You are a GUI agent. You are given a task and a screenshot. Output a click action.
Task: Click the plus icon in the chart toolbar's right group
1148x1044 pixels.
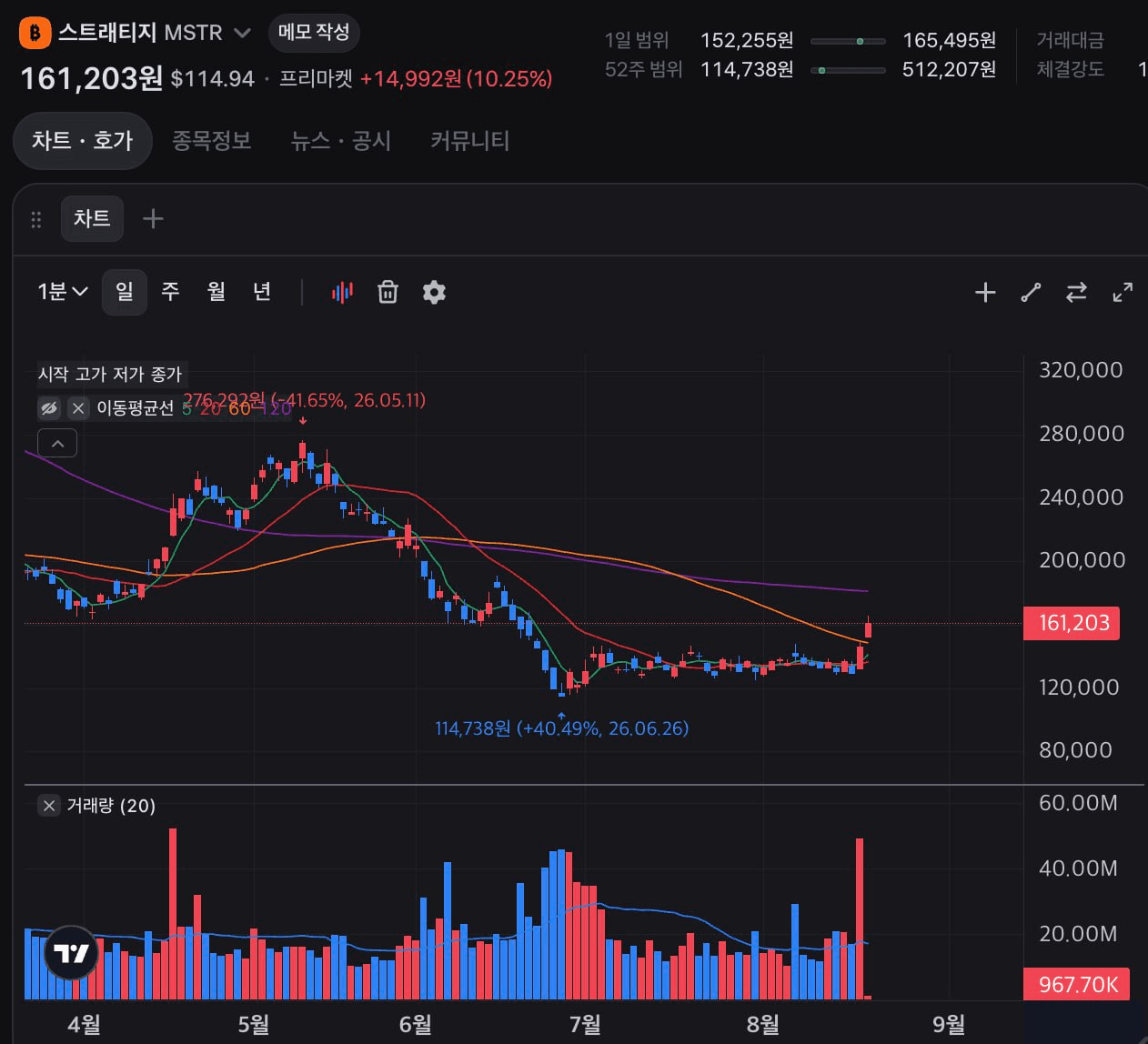click(x=985, y=292)
